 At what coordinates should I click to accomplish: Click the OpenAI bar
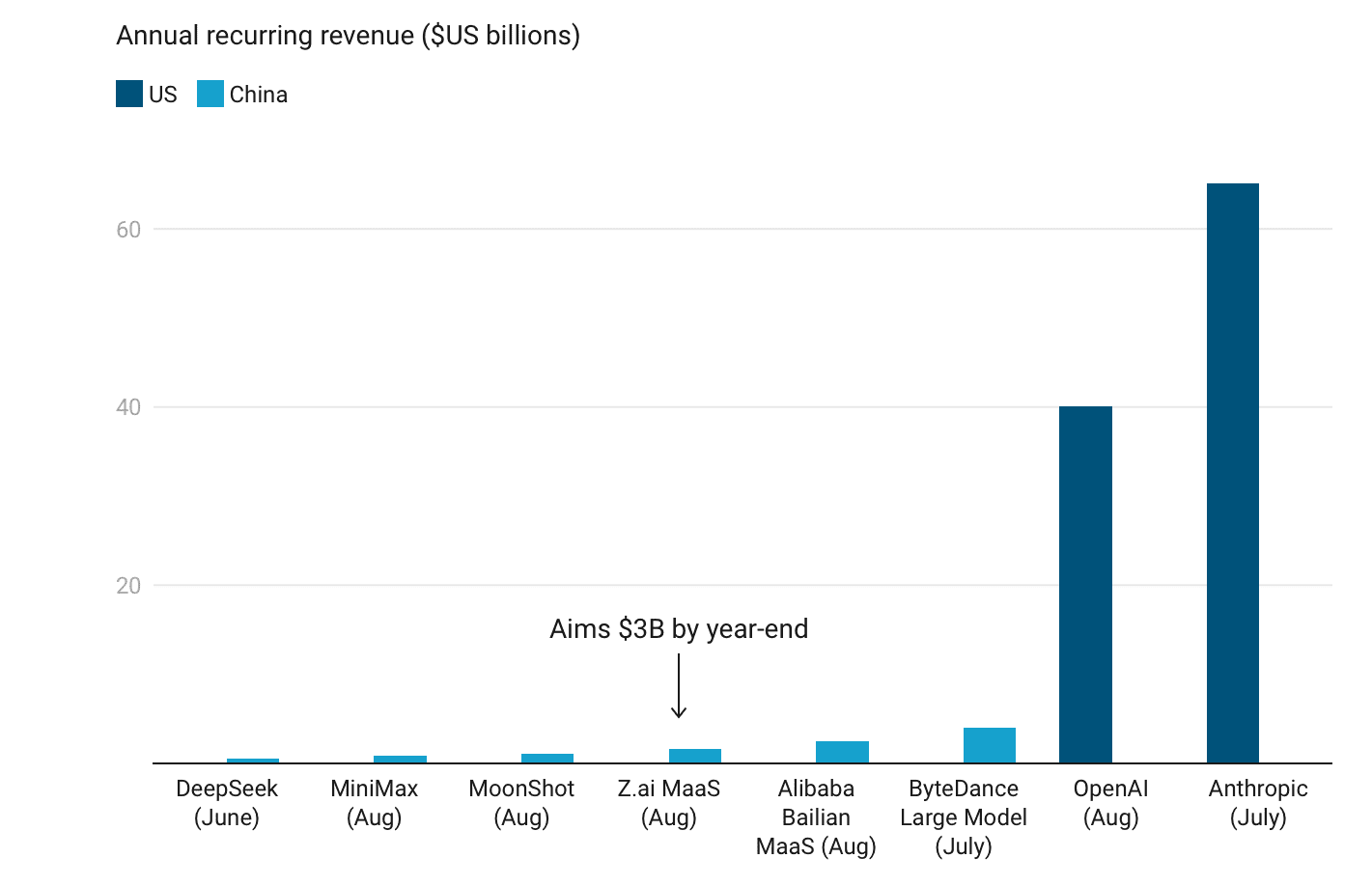(x=1085, y=585)
